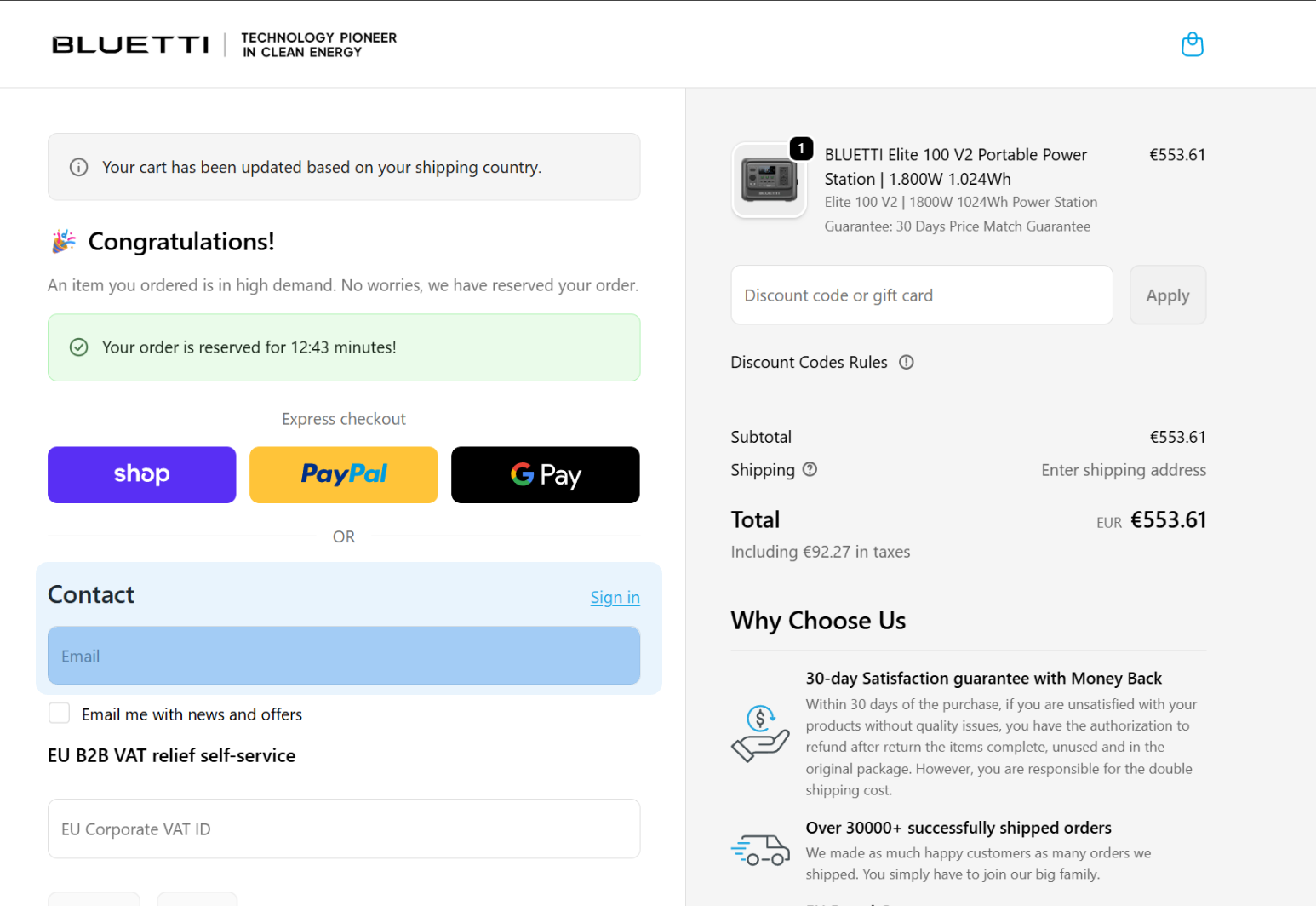Click the Shipping help question mark icon
Screen dimensions: 1316x906
point(810,470)
